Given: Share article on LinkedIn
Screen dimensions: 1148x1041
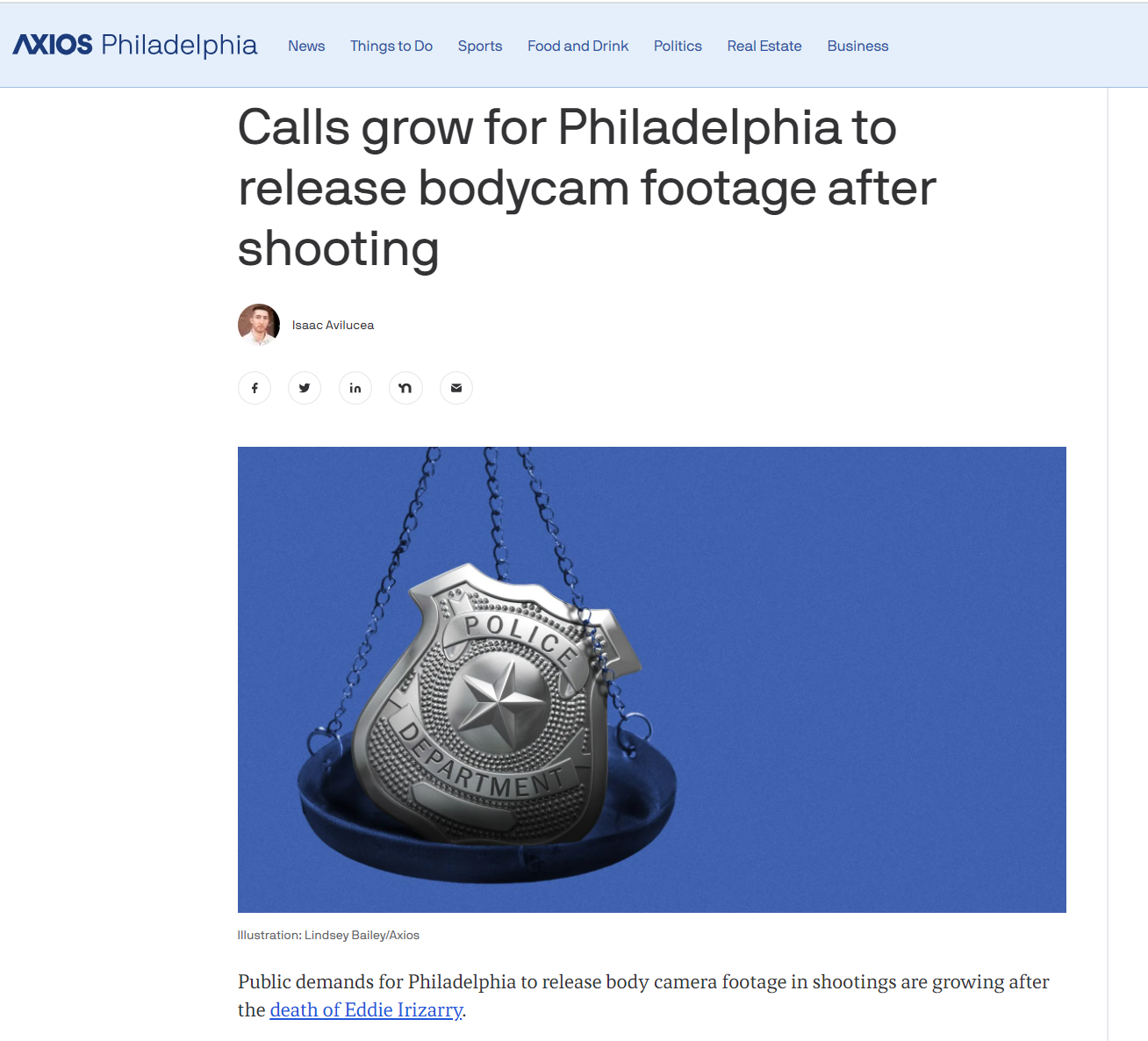Looking at the screenshot, I should [x=355, y=388].
